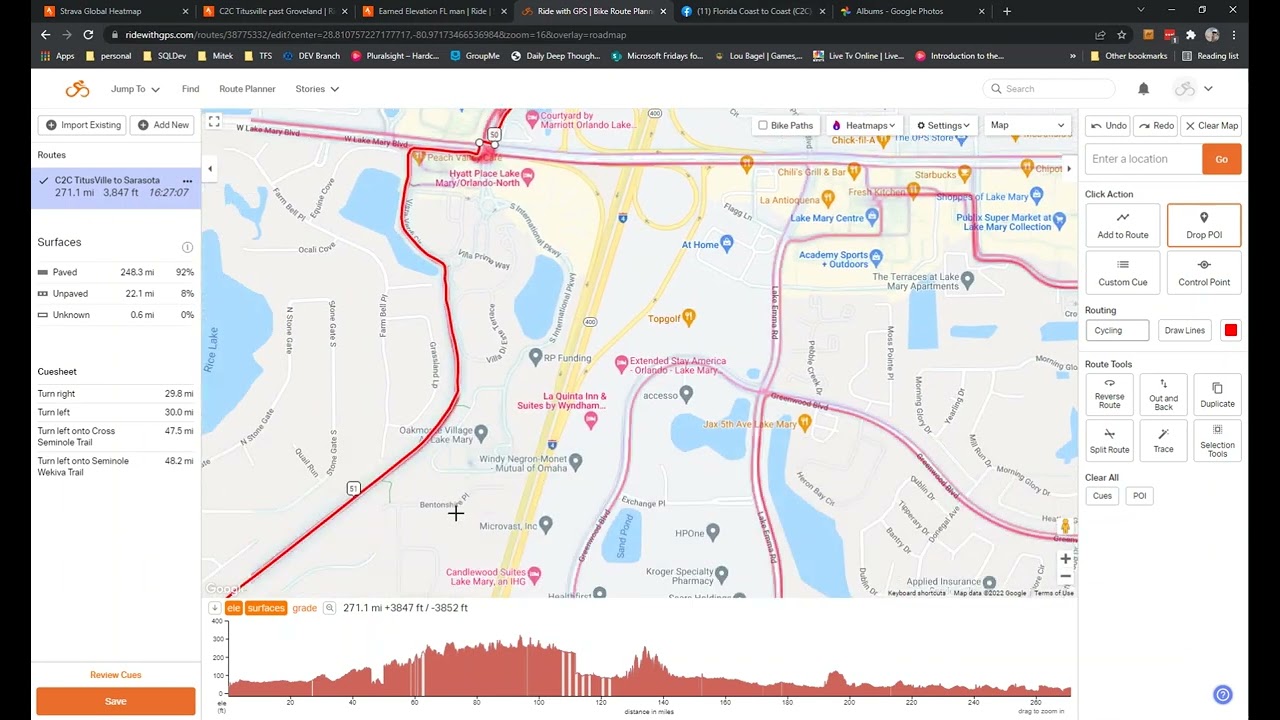
Task: Toggle fullscreen map icon
Action: (x=214, y=121)
